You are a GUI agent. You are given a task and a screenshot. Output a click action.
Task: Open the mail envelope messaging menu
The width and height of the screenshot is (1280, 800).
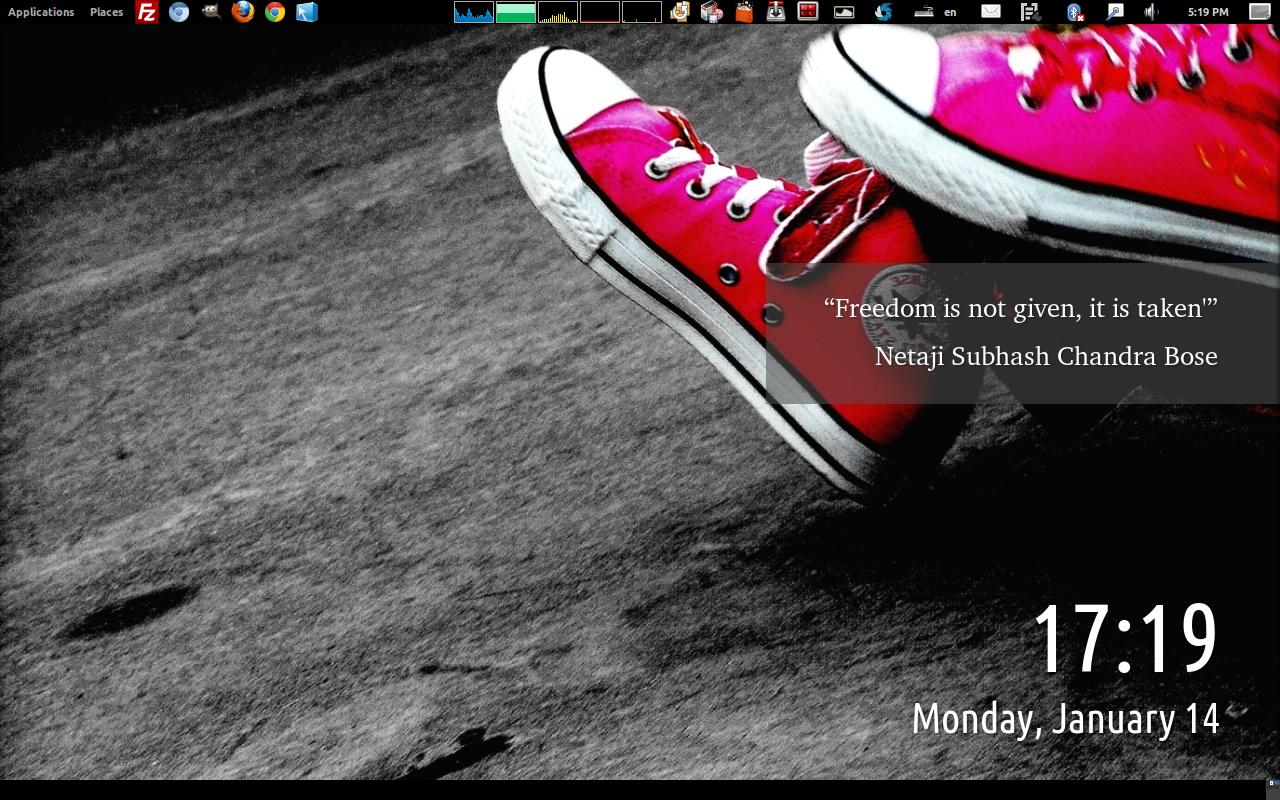click(990, 12)
